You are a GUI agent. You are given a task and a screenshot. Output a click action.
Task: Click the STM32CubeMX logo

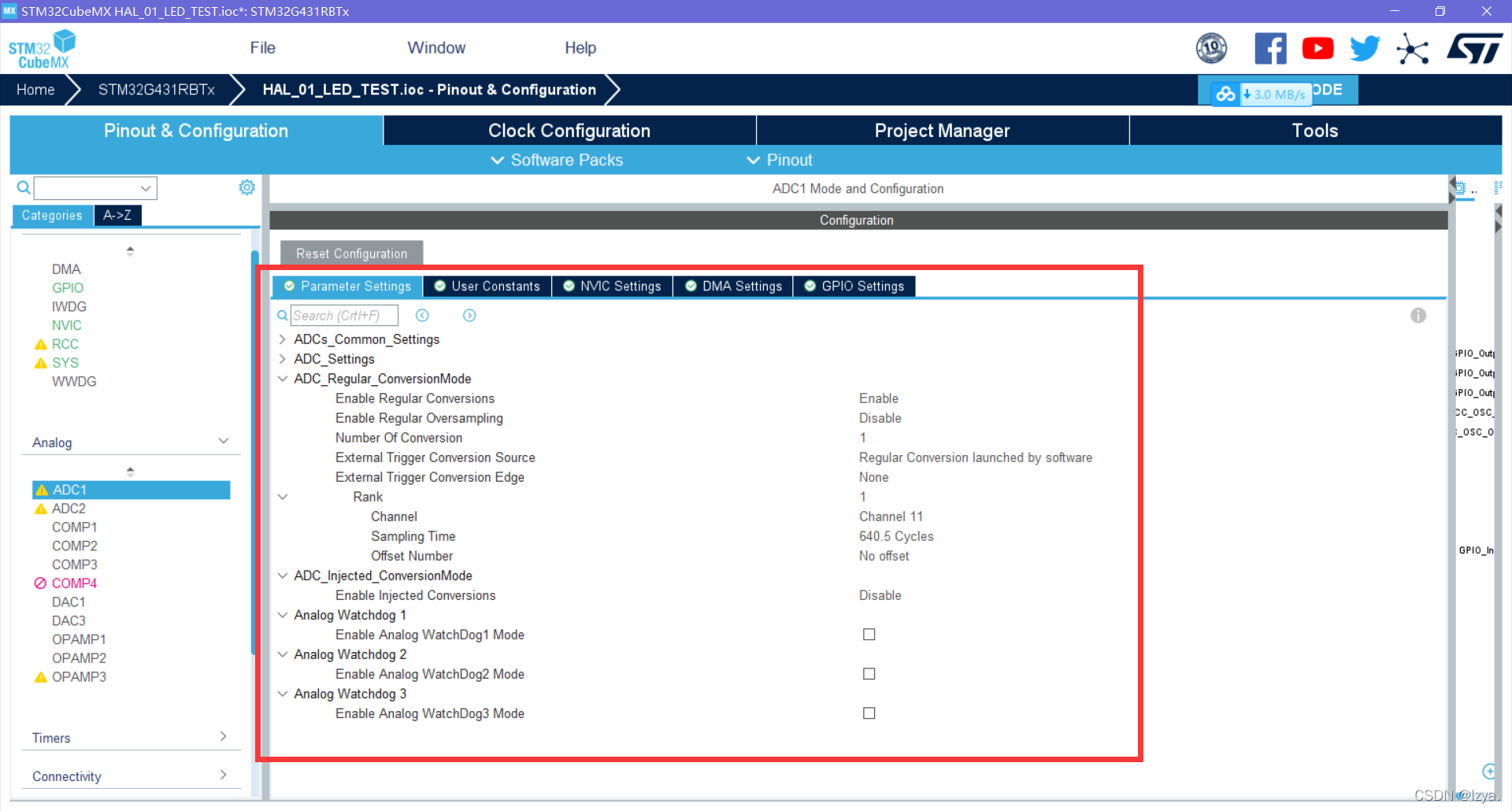pos(43,49)
